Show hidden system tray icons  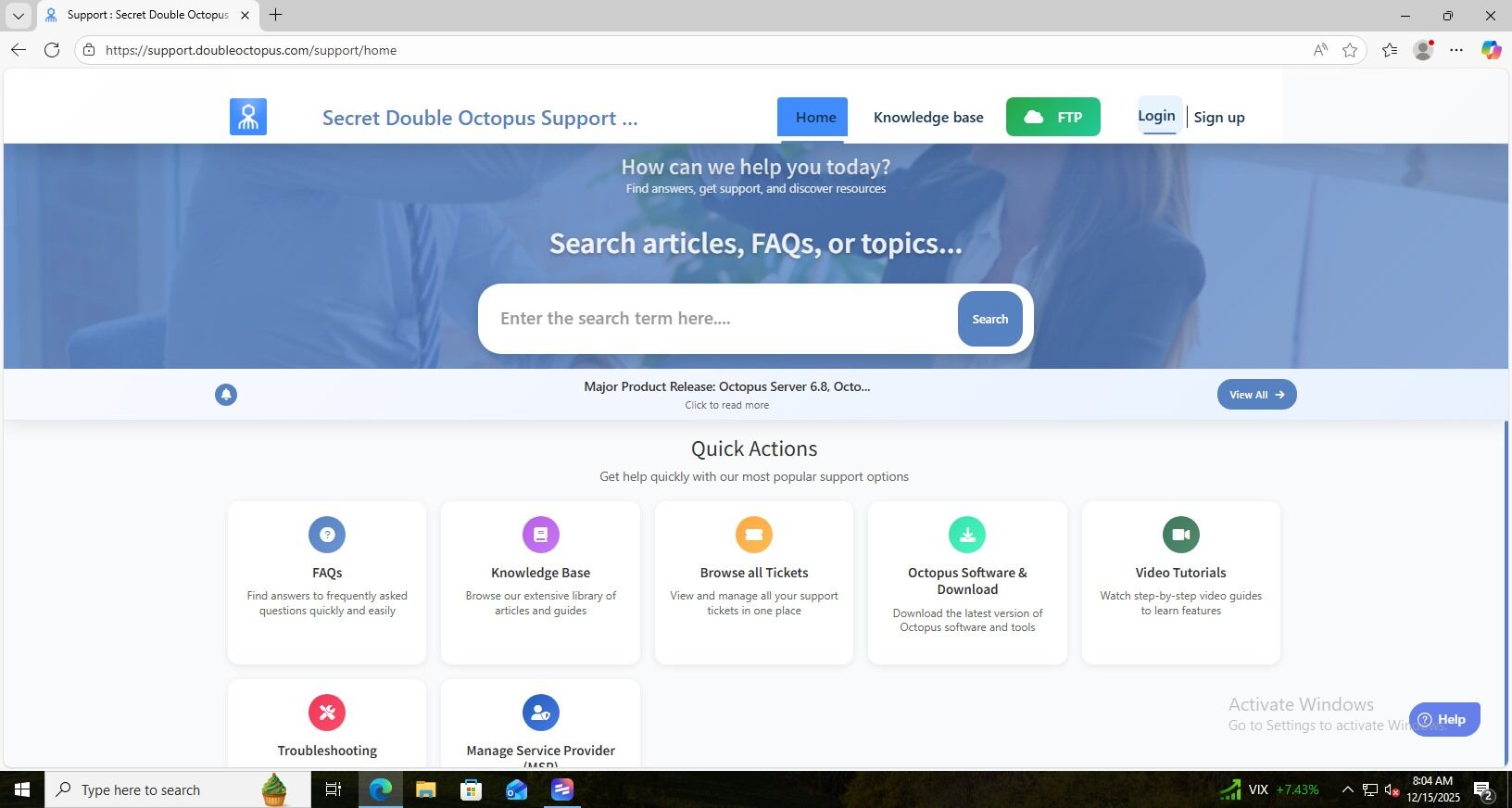[x=1348, y=789]
